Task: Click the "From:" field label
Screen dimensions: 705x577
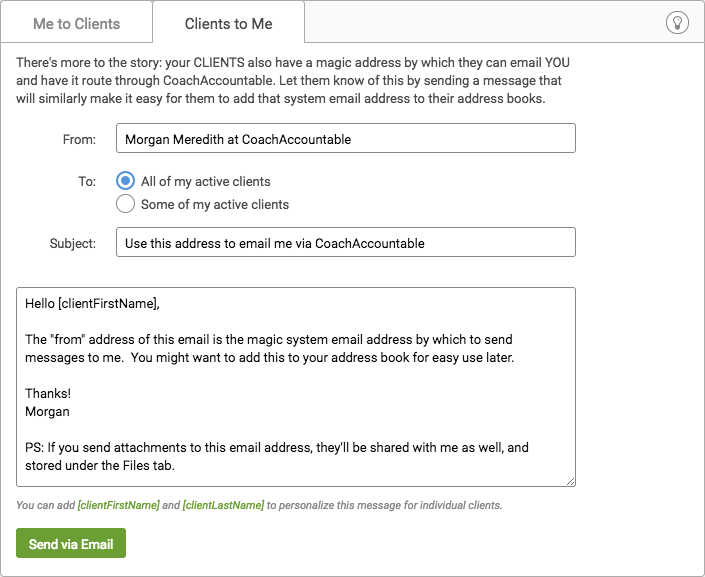Action: tap(79, 139)
